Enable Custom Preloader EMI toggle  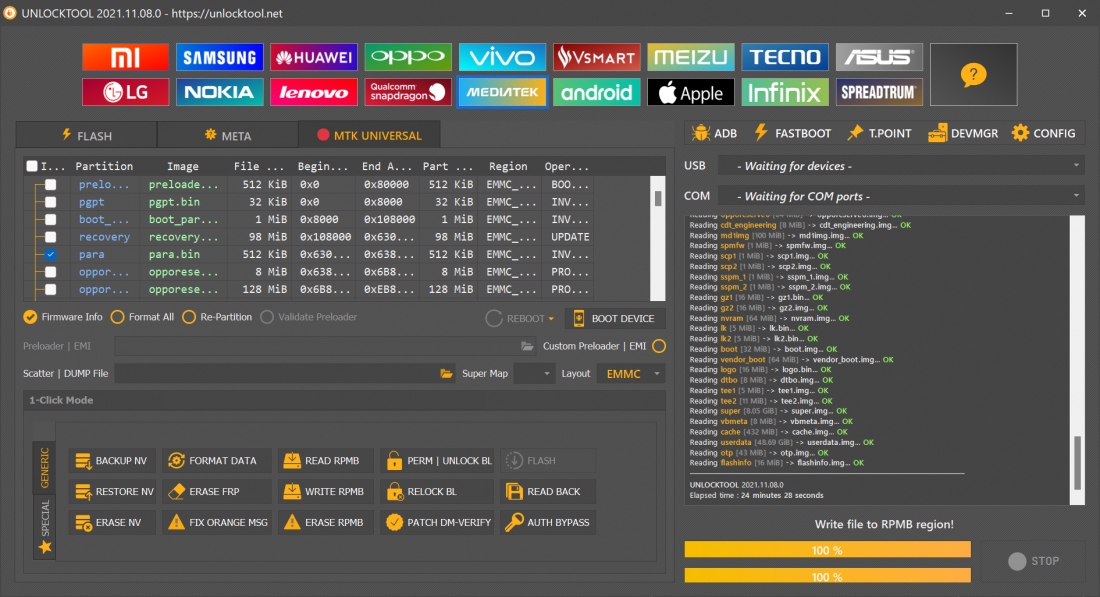point(659,346)
